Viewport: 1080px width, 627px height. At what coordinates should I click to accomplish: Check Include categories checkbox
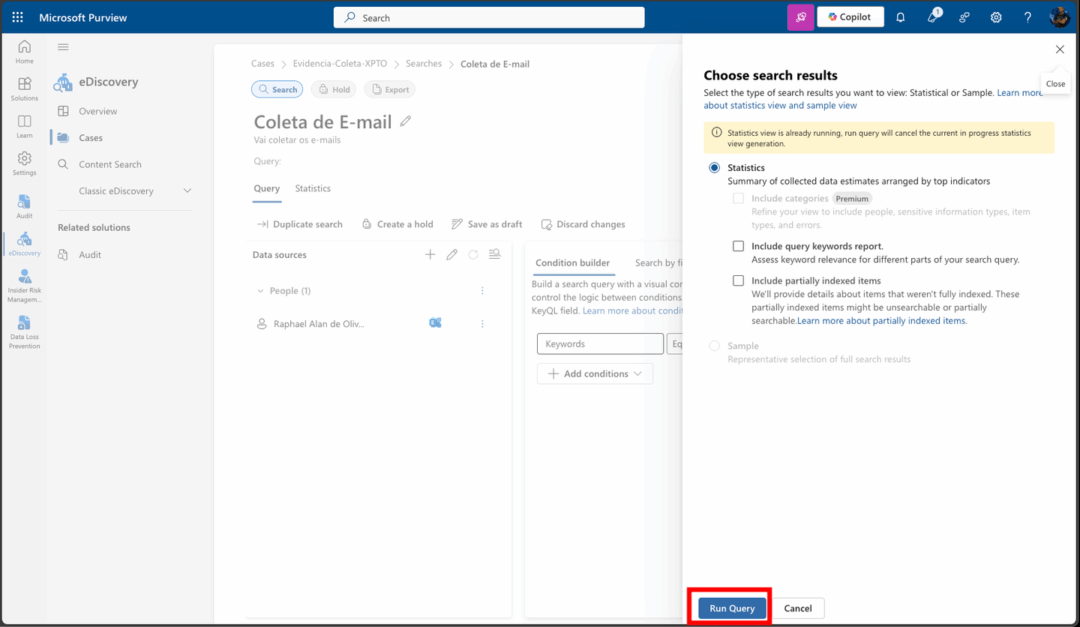coord(738,198)
